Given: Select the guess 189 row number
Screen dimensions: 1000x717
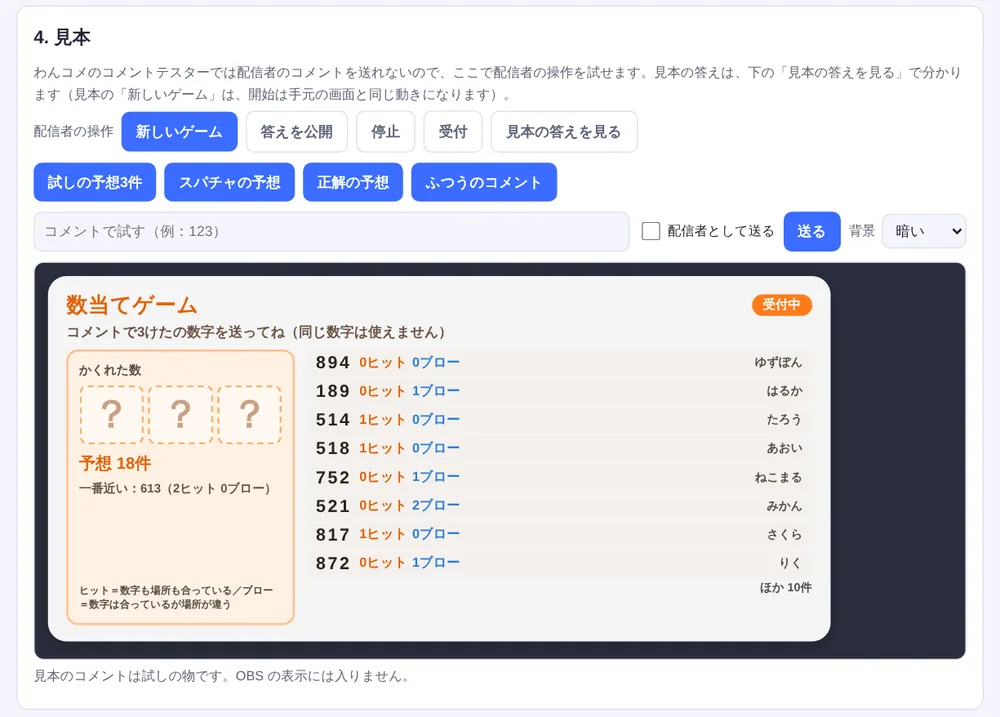Looking at the screenshot, I should click(332, 391).
